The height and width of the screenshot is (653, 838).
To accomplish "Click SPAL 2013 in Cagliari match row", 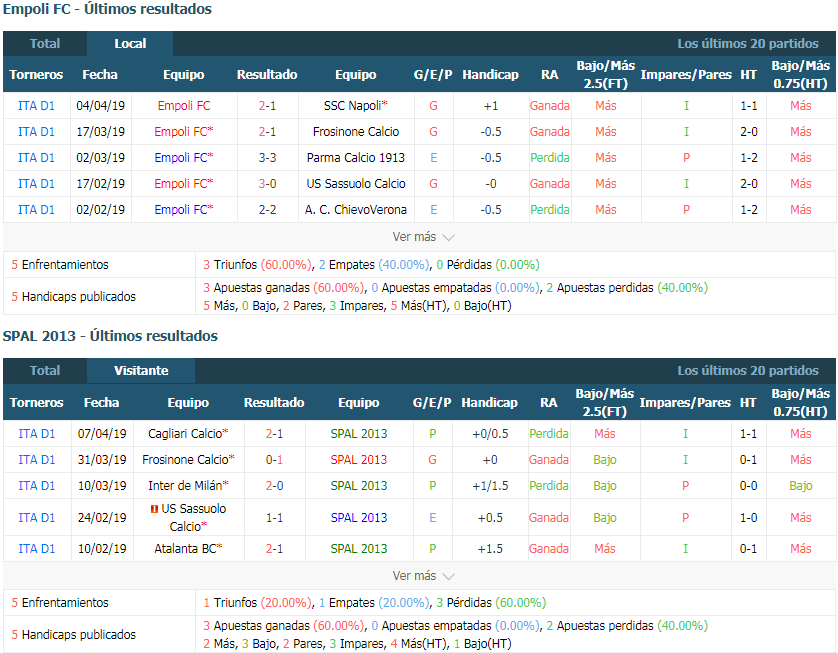I will tap(359, 433).
